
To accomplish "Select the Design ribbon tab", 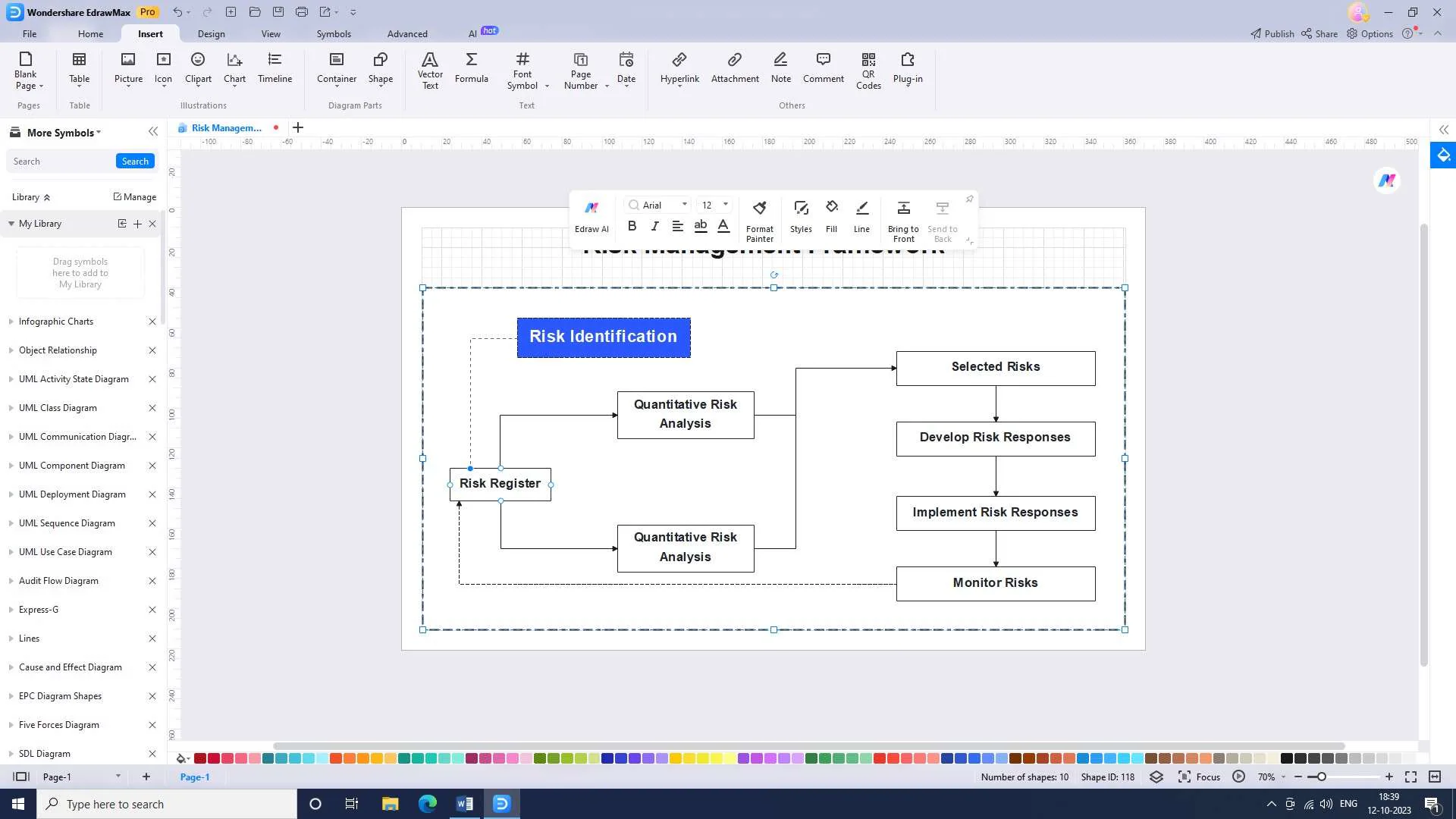I will pyautogui.click(x=211, y=33).
